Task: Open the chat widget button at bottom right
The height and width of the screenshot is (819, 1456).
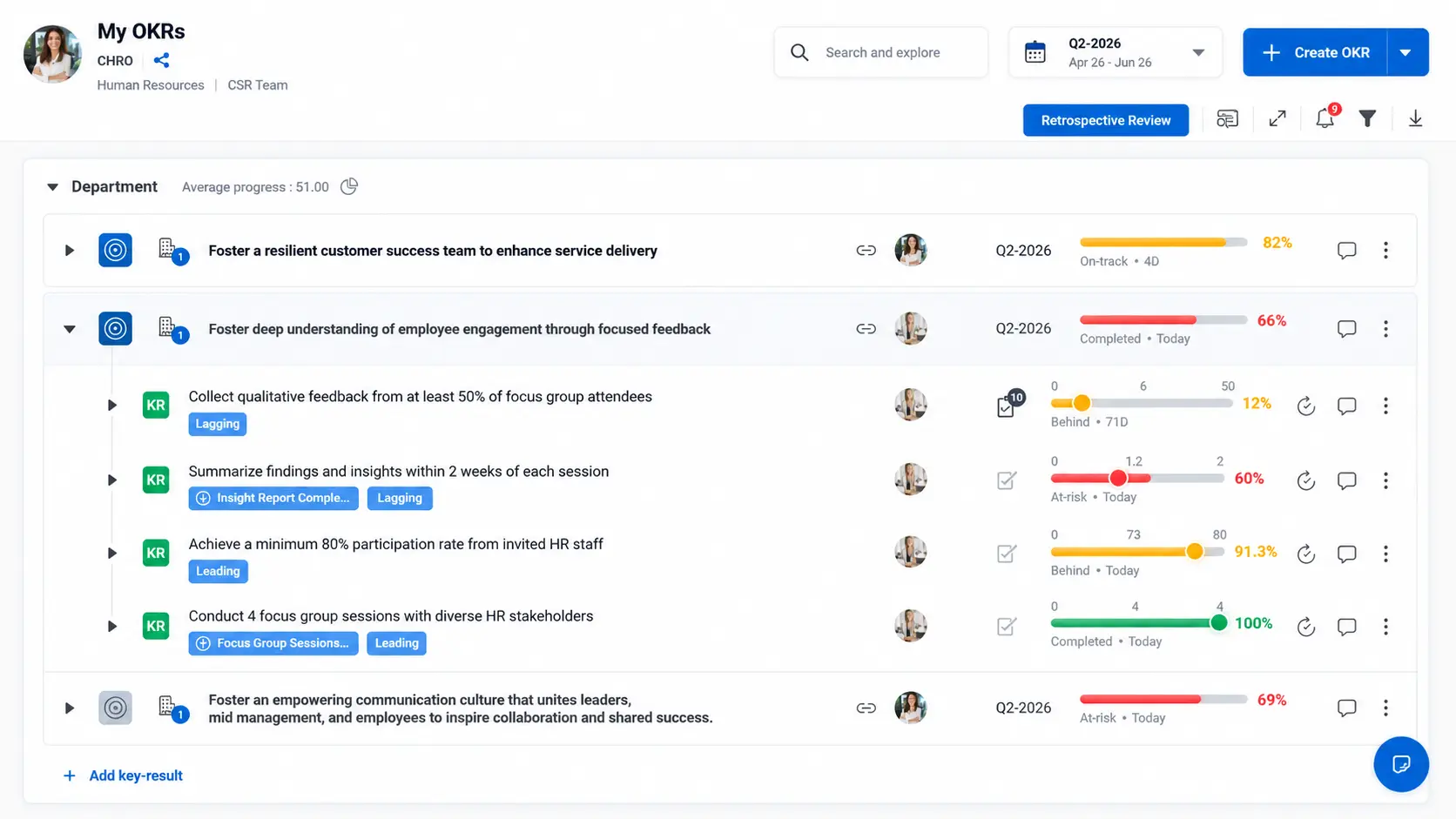Action: (x=1400, y=764)
